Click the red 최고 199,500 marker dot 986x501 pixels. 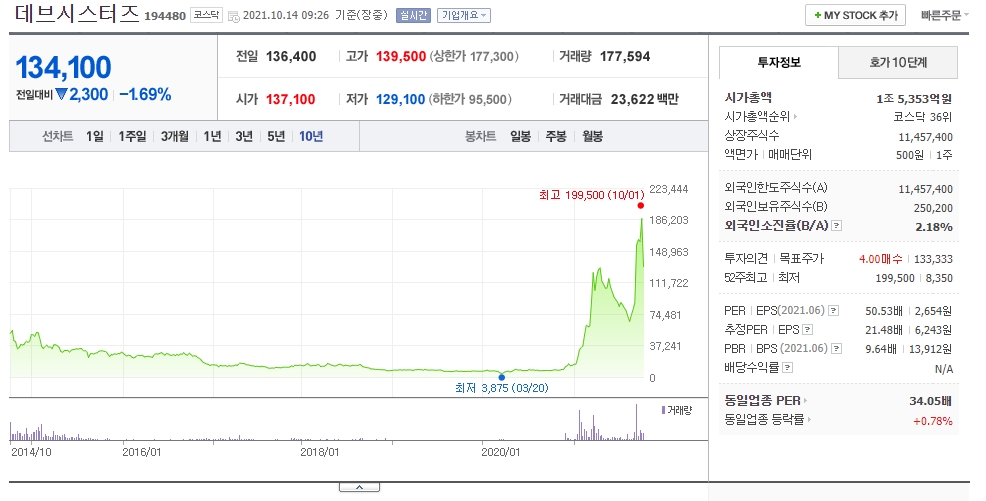(x=641, y=206)
